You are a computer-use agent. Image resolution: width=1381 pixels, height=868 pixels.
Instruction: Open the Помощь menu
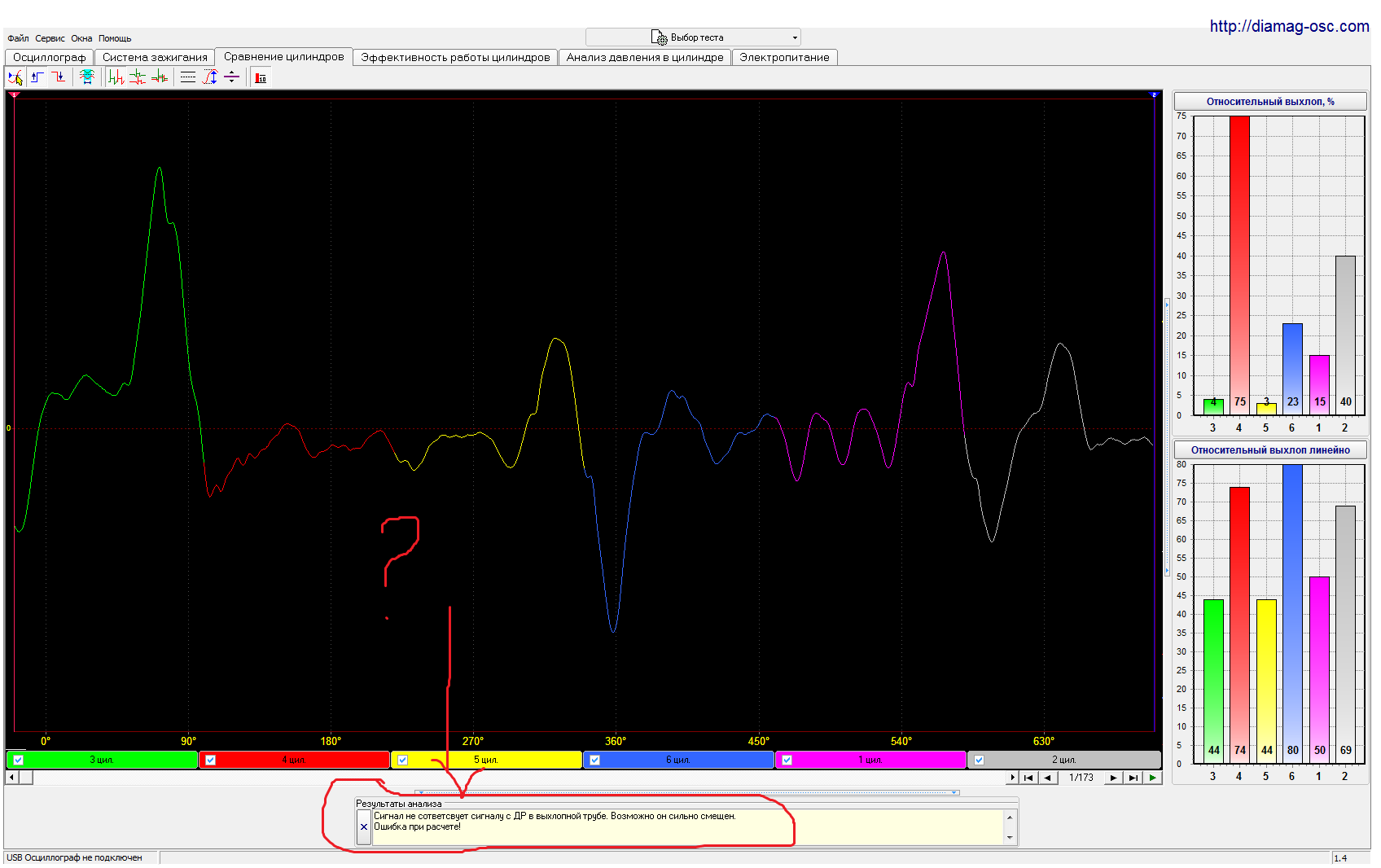[x=115, y=38]
